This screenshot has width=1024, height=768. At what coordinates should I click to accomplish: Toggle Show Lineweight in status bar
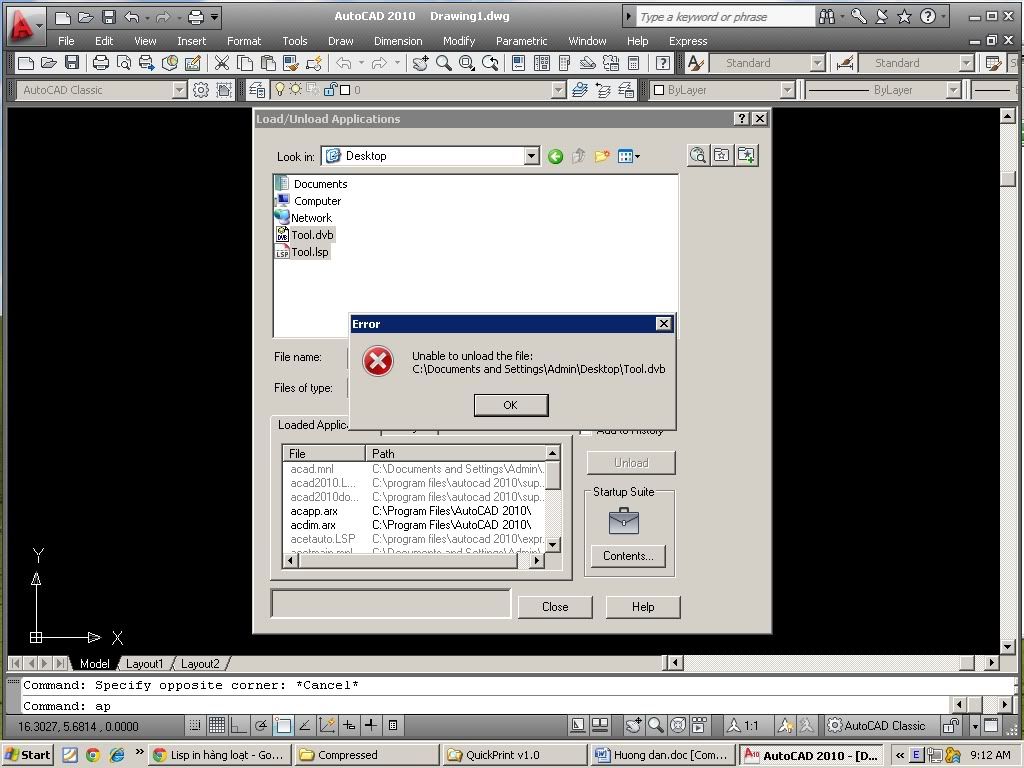click(x=371, y=725)
